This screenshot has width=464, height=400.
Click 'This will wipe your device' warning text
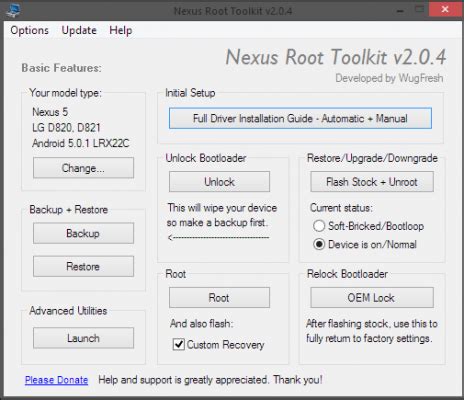tap(222, 208)
